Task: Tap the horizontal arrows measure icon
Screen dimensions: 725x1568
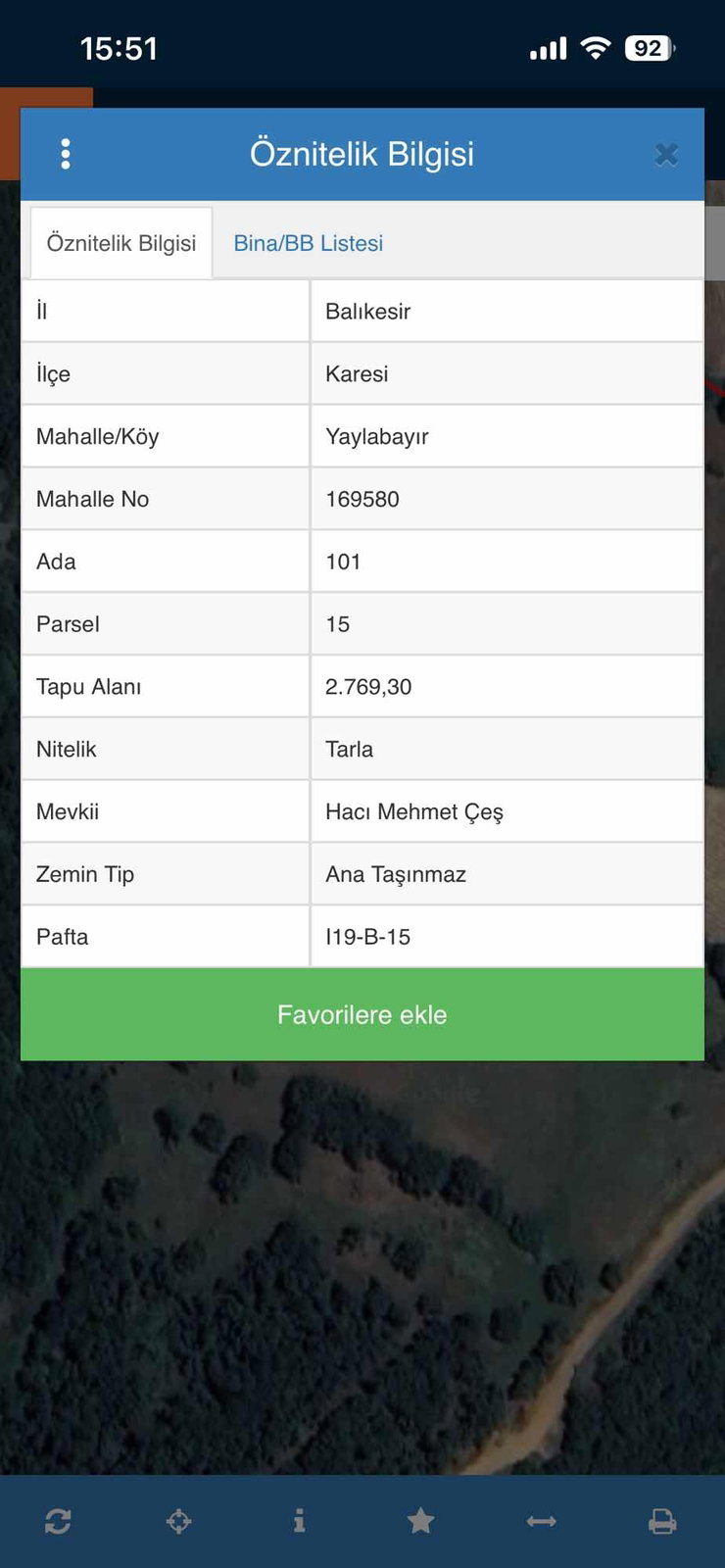Action: (542, 1521)
